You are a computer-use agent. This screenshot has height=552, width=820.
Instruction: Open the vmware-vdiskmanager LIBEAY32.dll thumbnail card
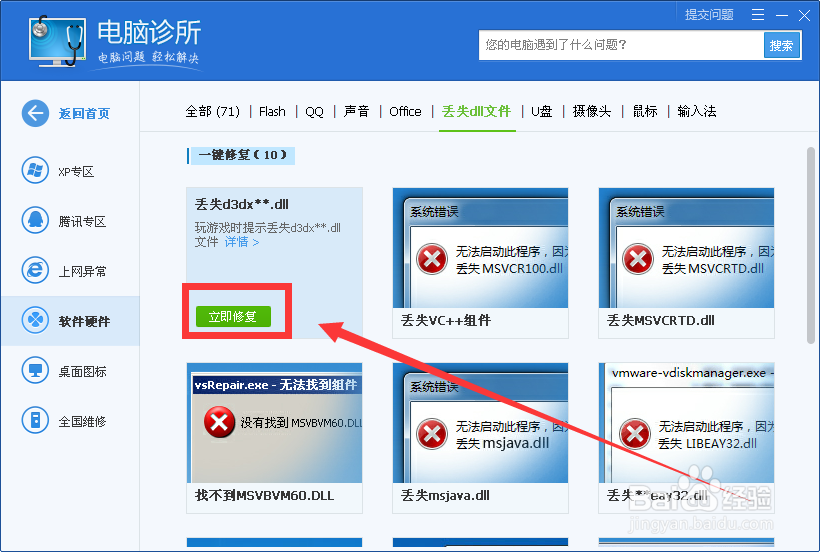pyautogui.click(x=686, y=438)
